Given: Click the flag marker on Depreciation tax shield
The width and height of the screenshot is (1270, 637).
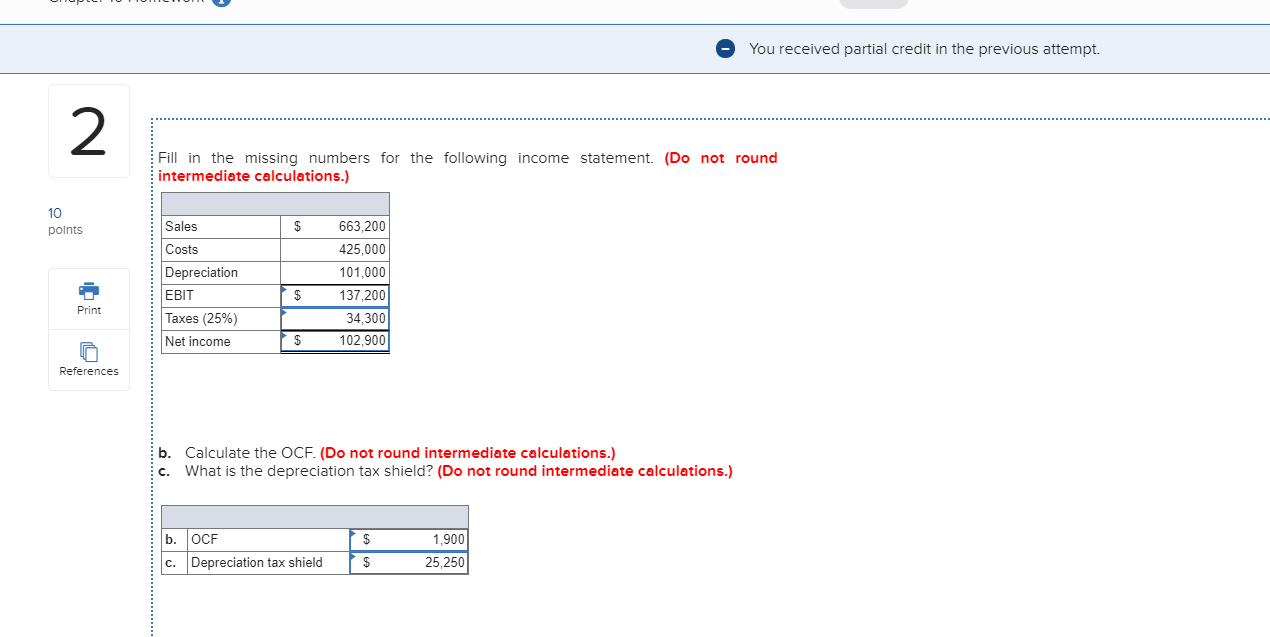Looking at the screenshot, I should pos(352,557).
